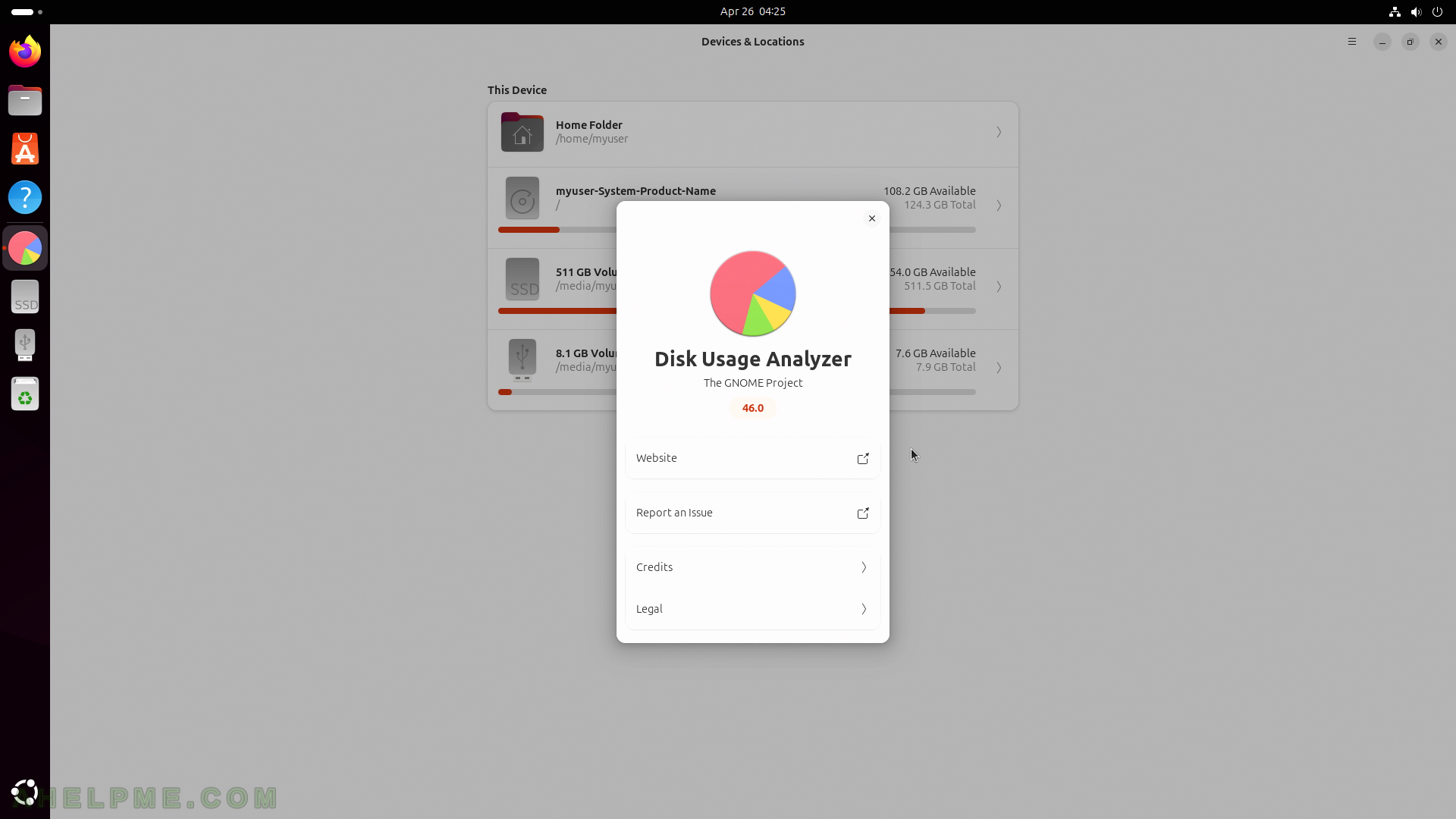Viewport: 1456px width, 819px height.
Task: Select the '108.2 GB Available' text
Action: pos(929,191)
